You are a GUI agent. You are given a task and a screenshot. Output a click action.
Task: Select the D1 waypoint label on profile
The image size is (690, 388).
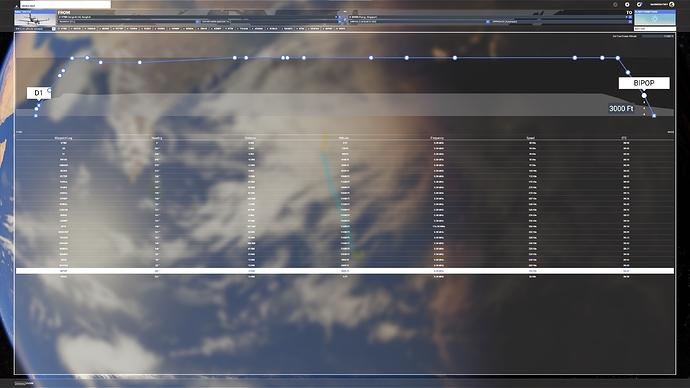click(39, 93)
